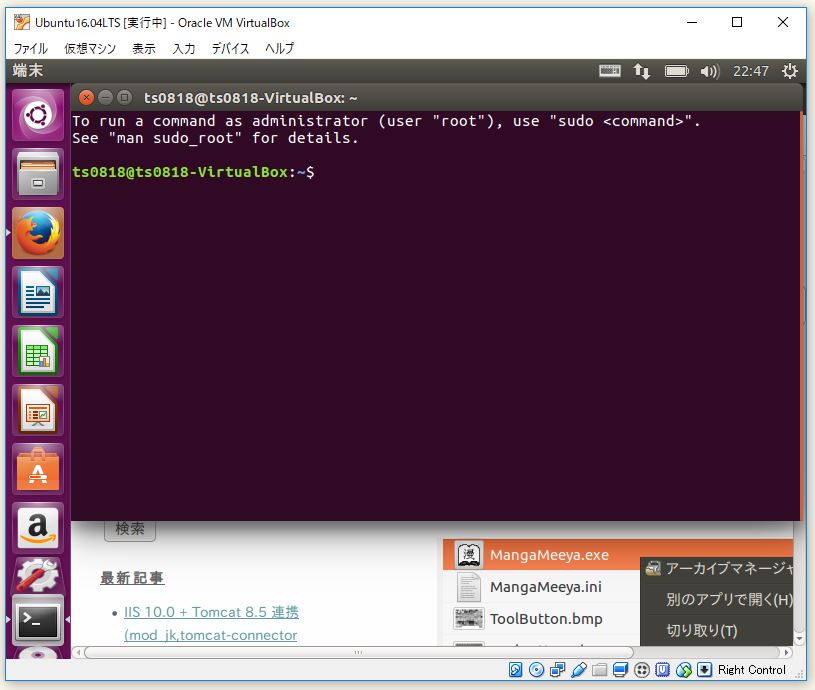The image size is (815, 690).
Task: Click the Right Control host key label
Action: 752,670
